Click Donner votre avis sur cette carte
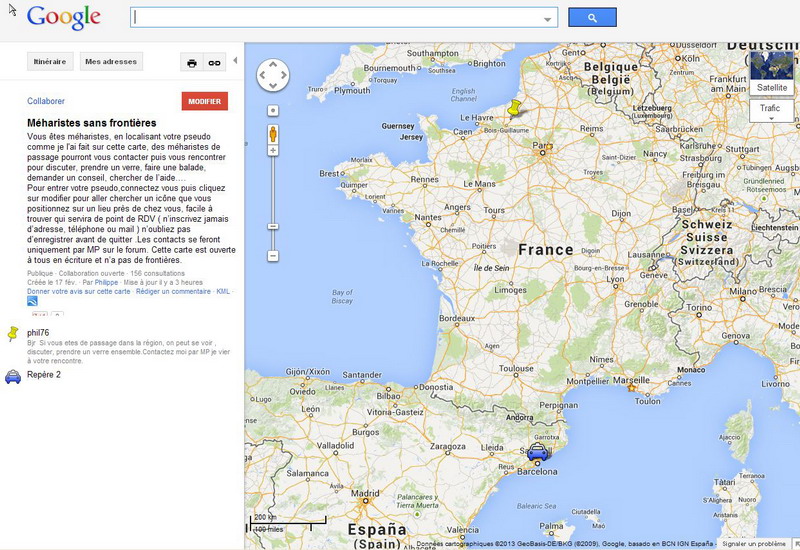800x550 pixels. click(x=79, y=291)
